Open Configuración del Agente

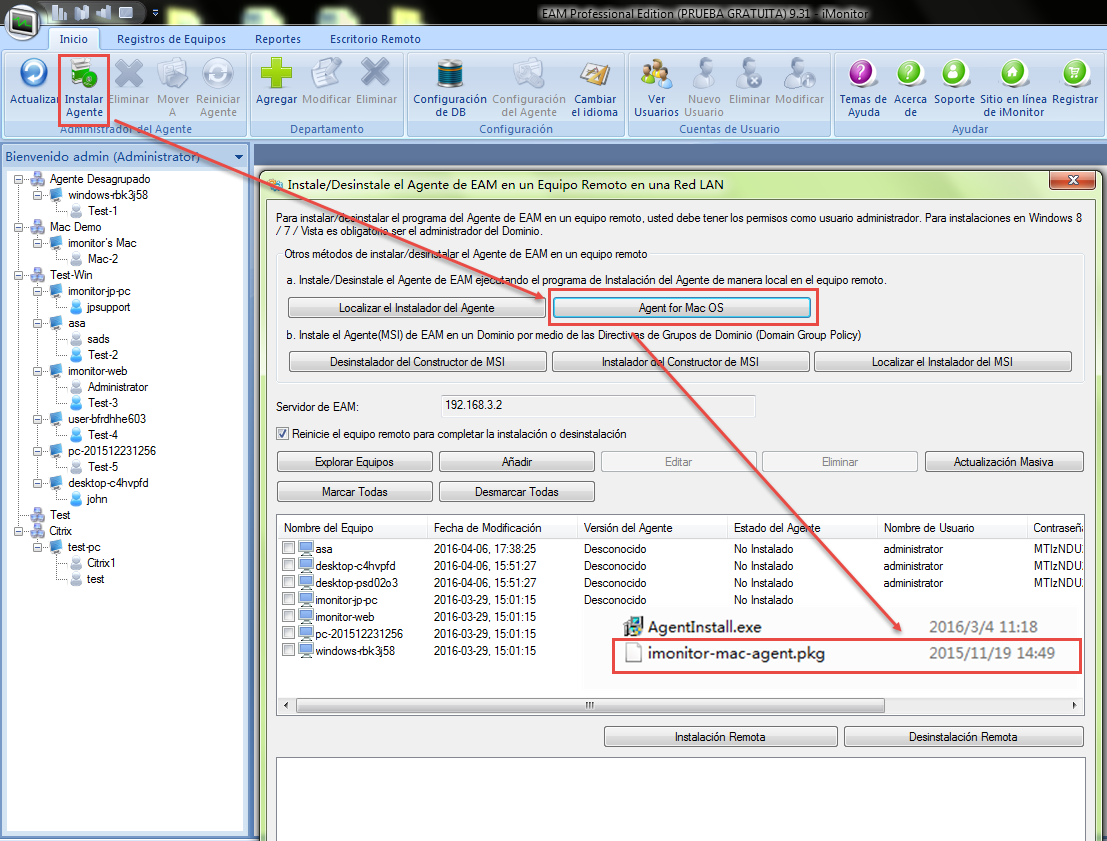pyautogui.click(x=529, y=88)
